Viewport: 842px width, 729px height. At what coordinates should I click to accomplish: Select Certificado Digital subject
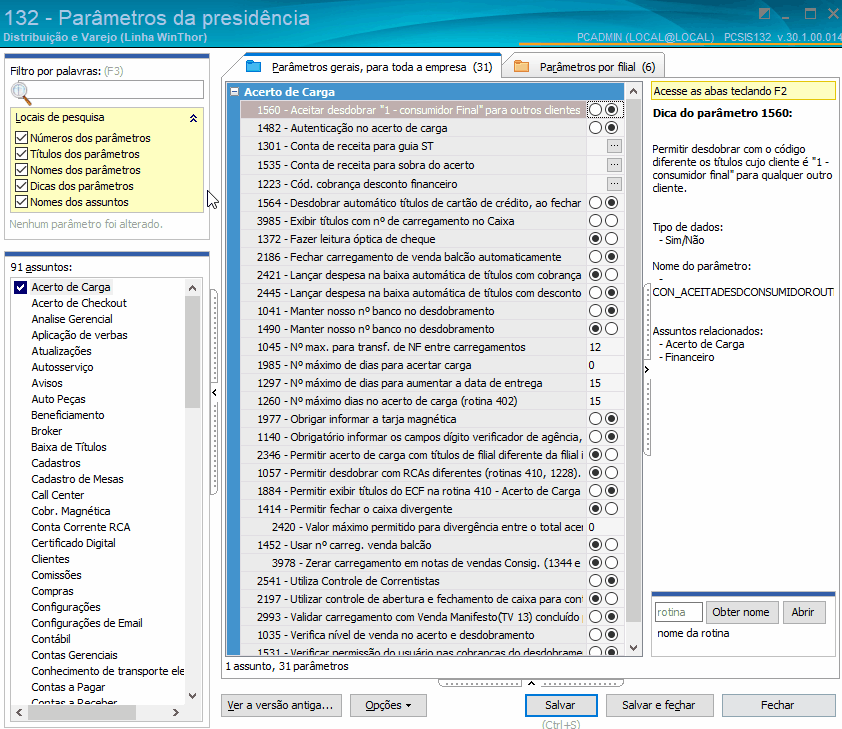pos(74,543)
